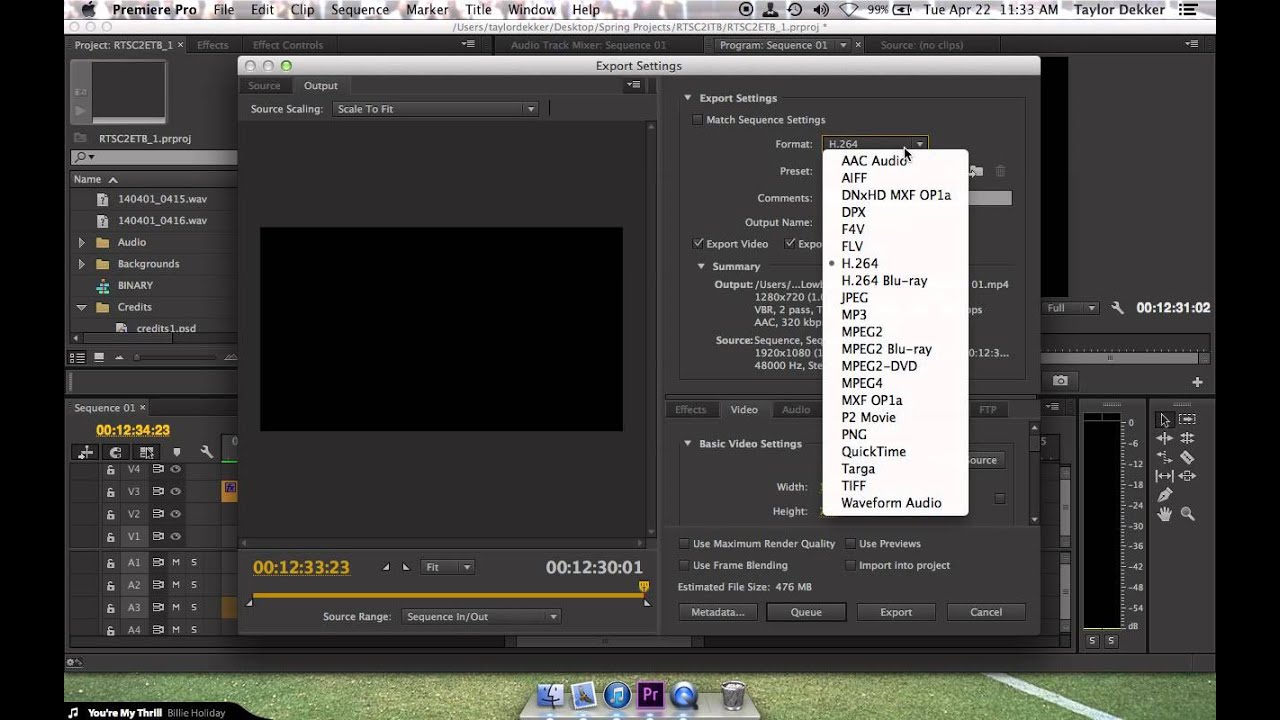Viewport: 1280px width, 720px height.
Task: Mute audio track A1
Action: click(x=176, y=562)
